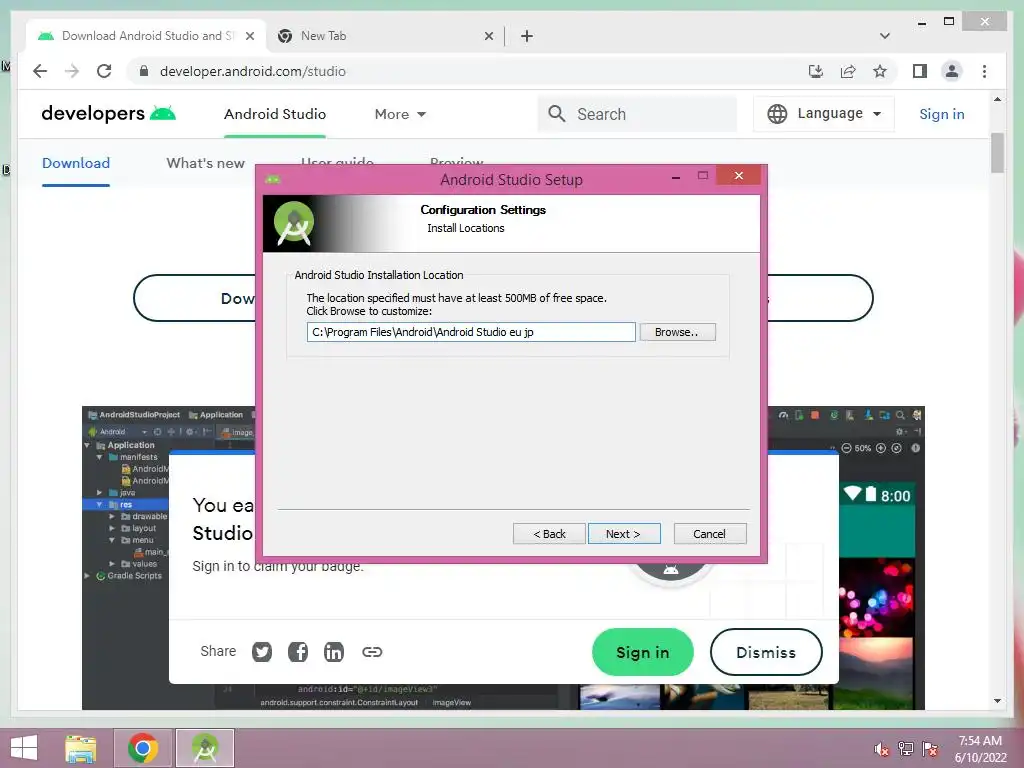Expand the Gradle Scripts node in the page image
1024x768 pixels.
pos(88,576)
